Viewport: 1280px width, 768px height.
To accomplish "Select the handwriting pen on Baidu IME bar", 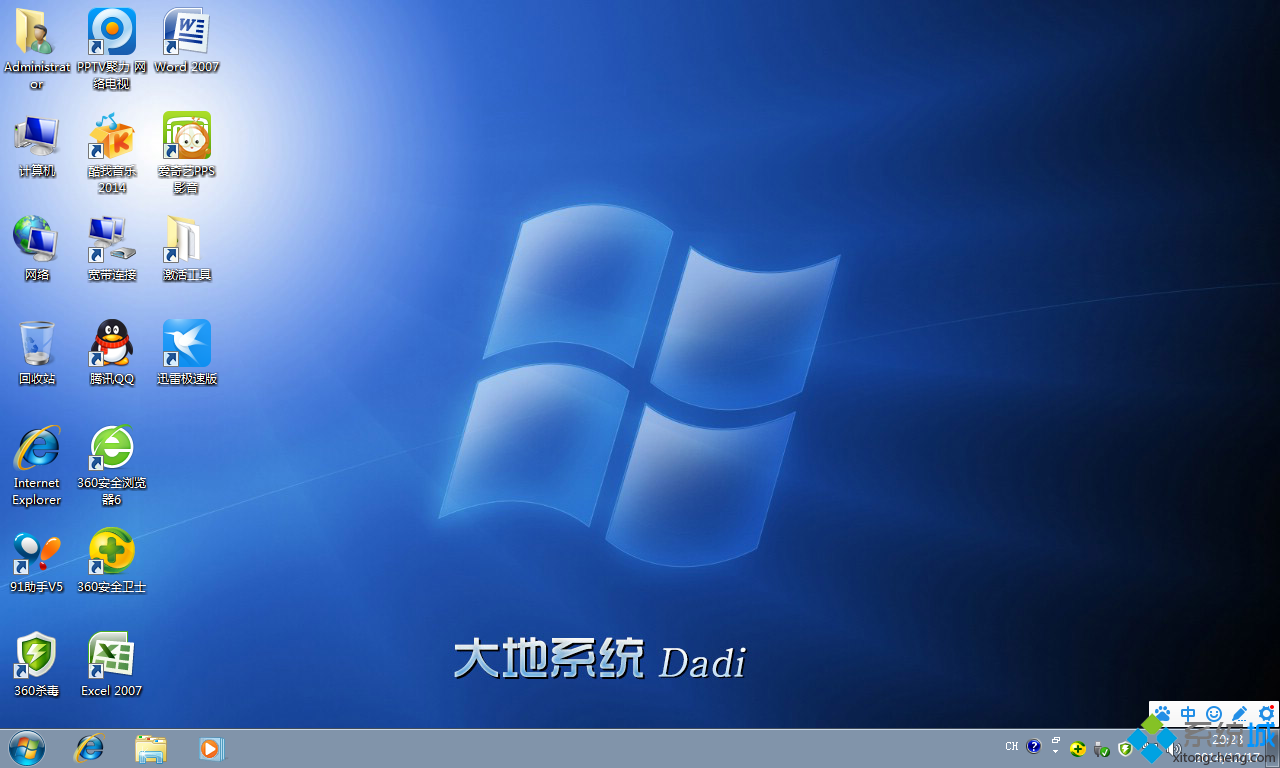I will (1238, 713).
